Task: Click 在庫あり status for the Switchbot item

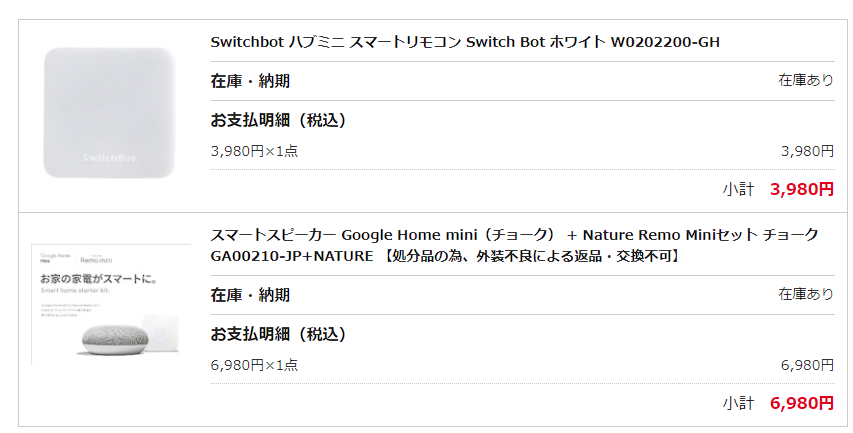Action: pyautogui.click(x=806, y=81)
